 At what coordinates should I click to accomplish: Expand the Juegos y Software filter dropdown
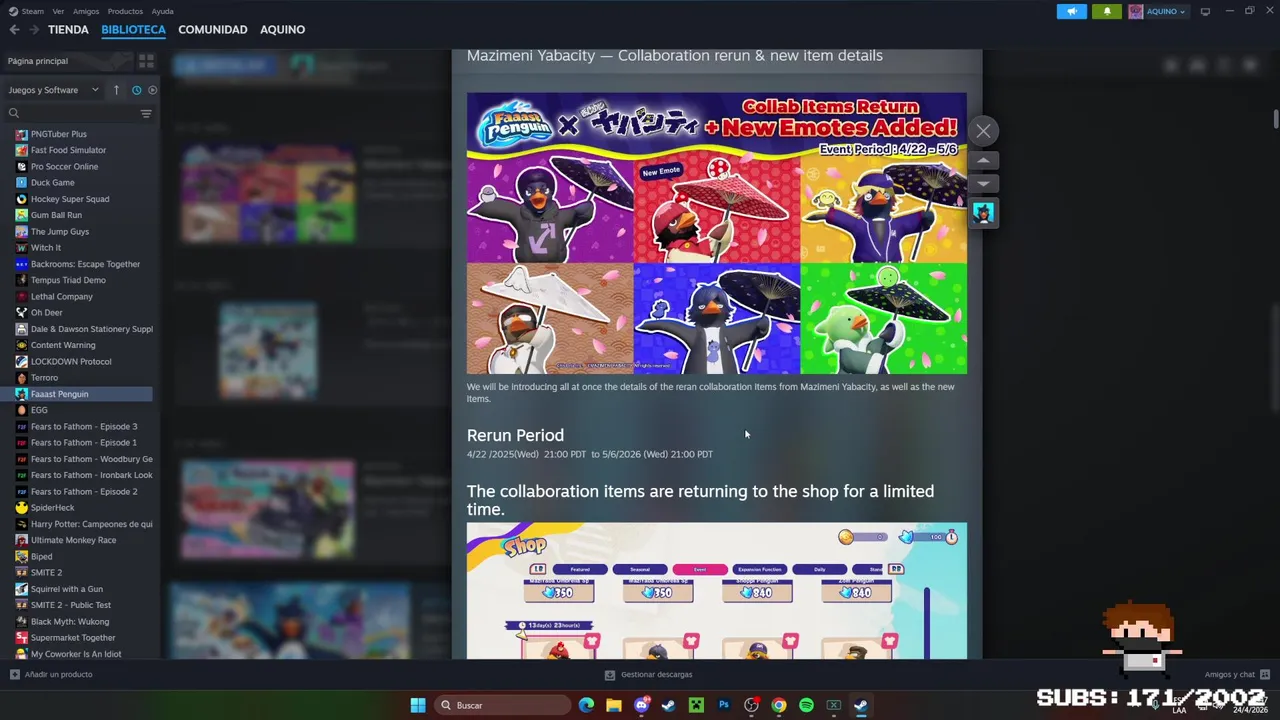(54, 90)
